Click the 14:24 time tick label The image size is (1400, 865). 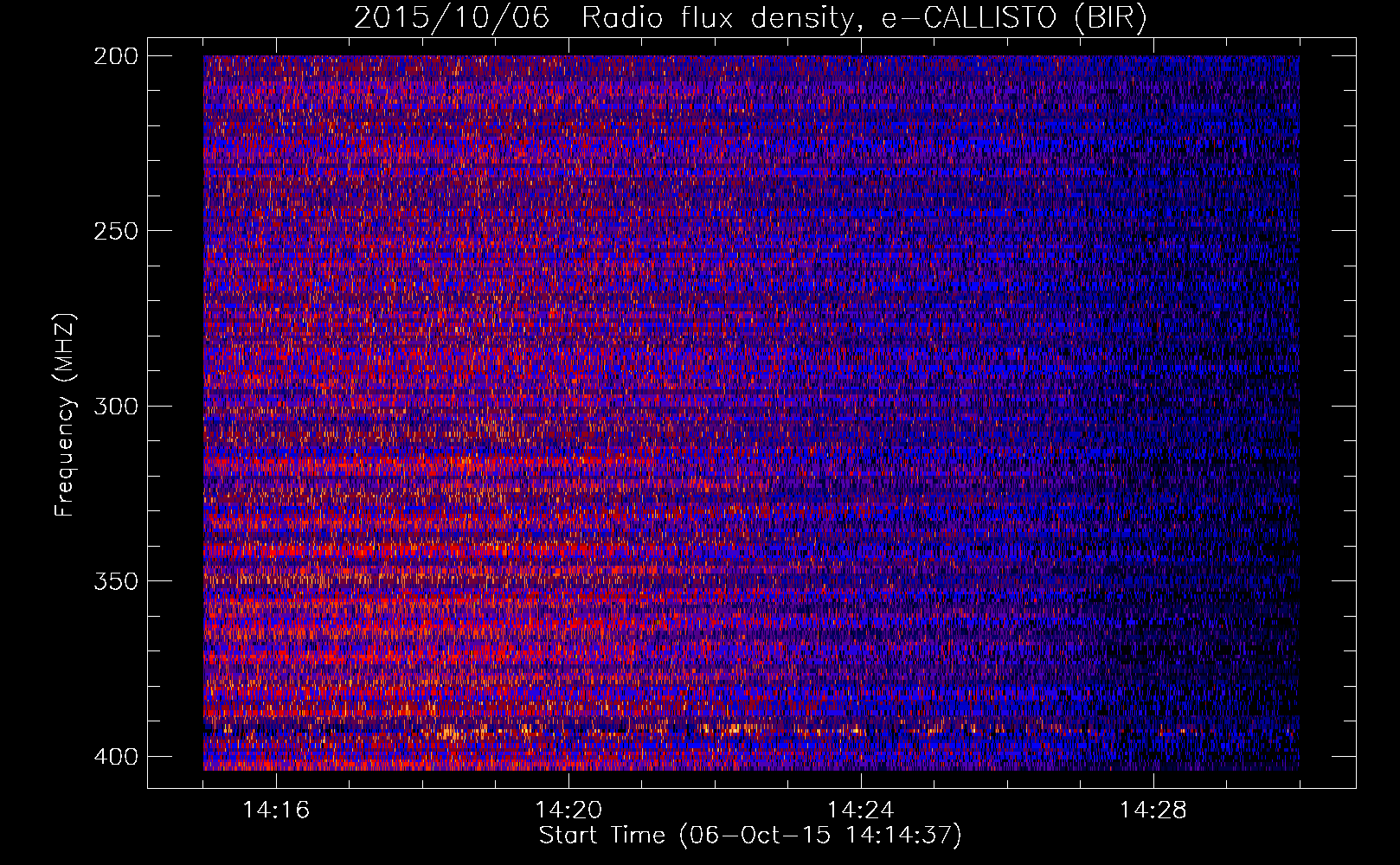coord(861,811)
